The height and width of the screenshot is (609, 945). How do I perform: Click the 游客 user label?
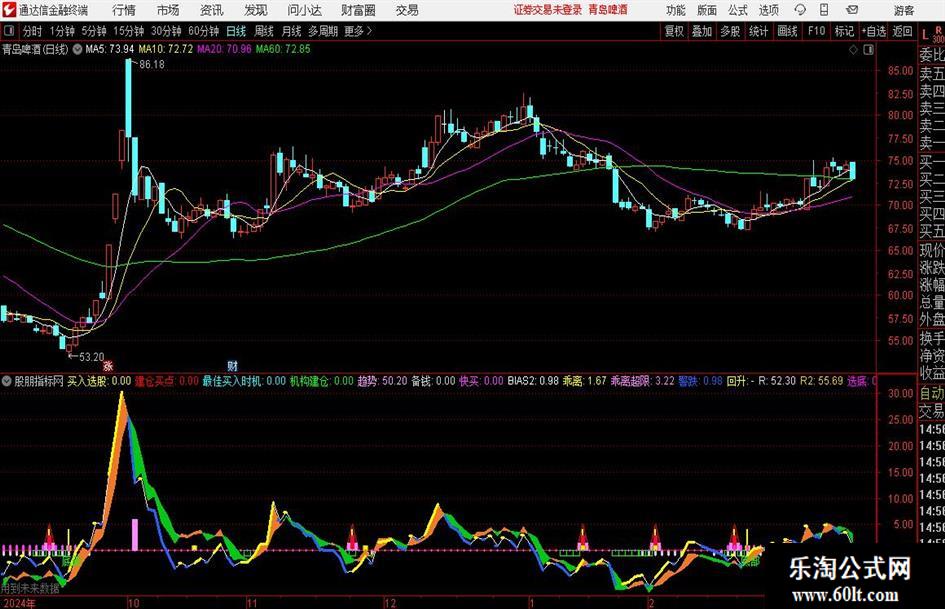(904, 10)
